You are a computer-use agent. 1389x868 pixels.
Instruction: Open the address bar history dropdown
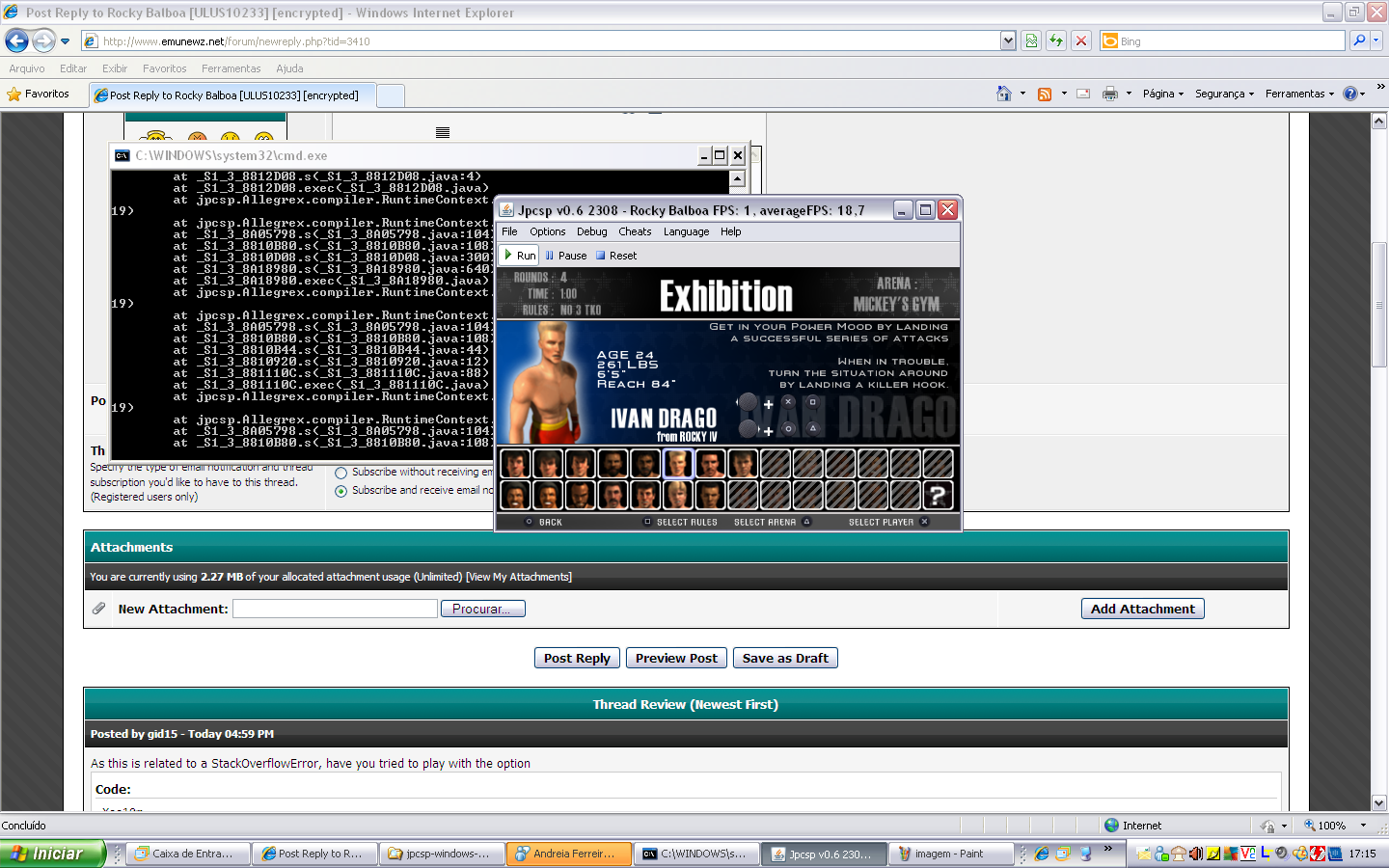pyautogui.click(x=1008, y=41)
